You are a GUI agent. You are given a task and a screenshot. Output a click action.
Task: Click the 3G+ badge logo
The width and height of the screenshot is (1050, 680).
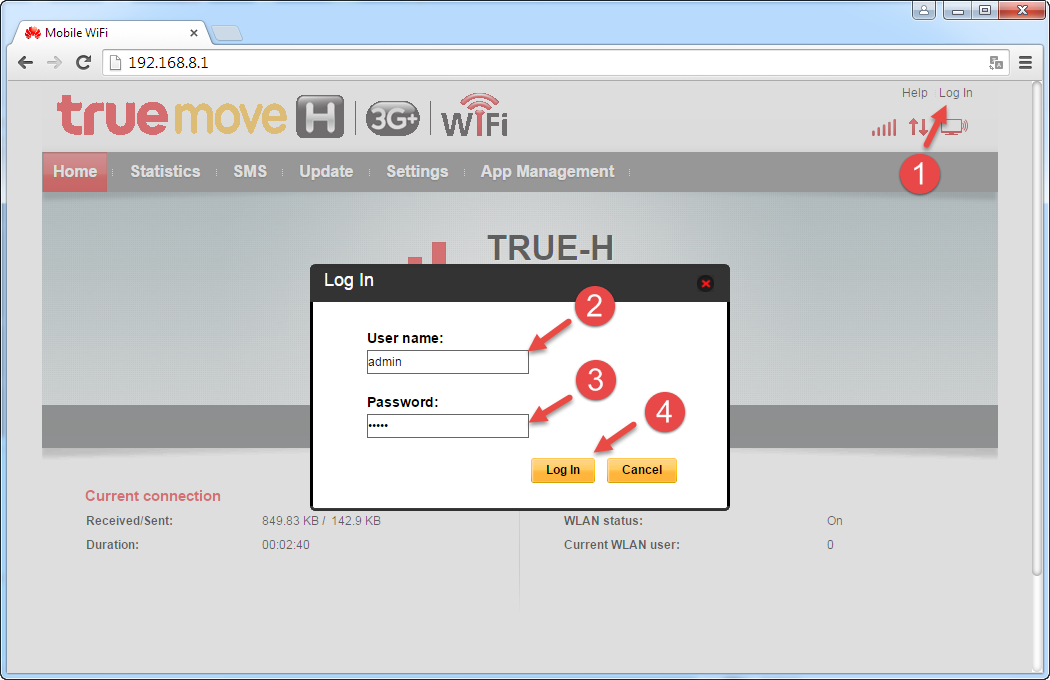392,119
